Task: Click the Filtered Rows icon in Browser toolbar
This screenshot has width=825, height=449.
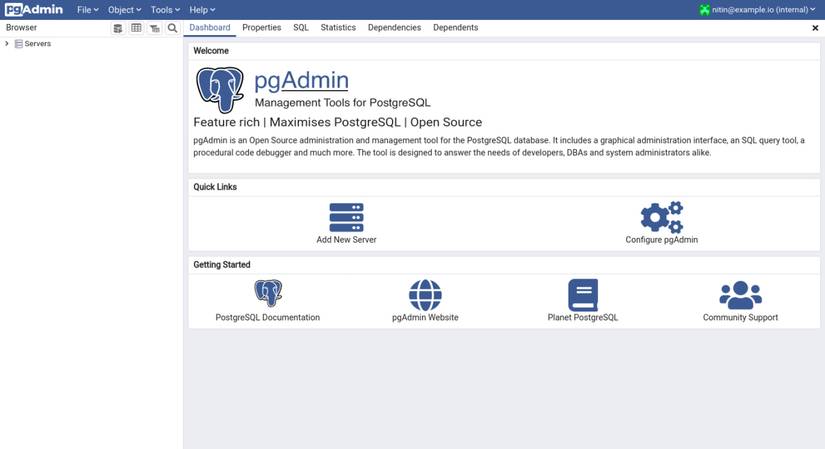Action: [154, 28]
